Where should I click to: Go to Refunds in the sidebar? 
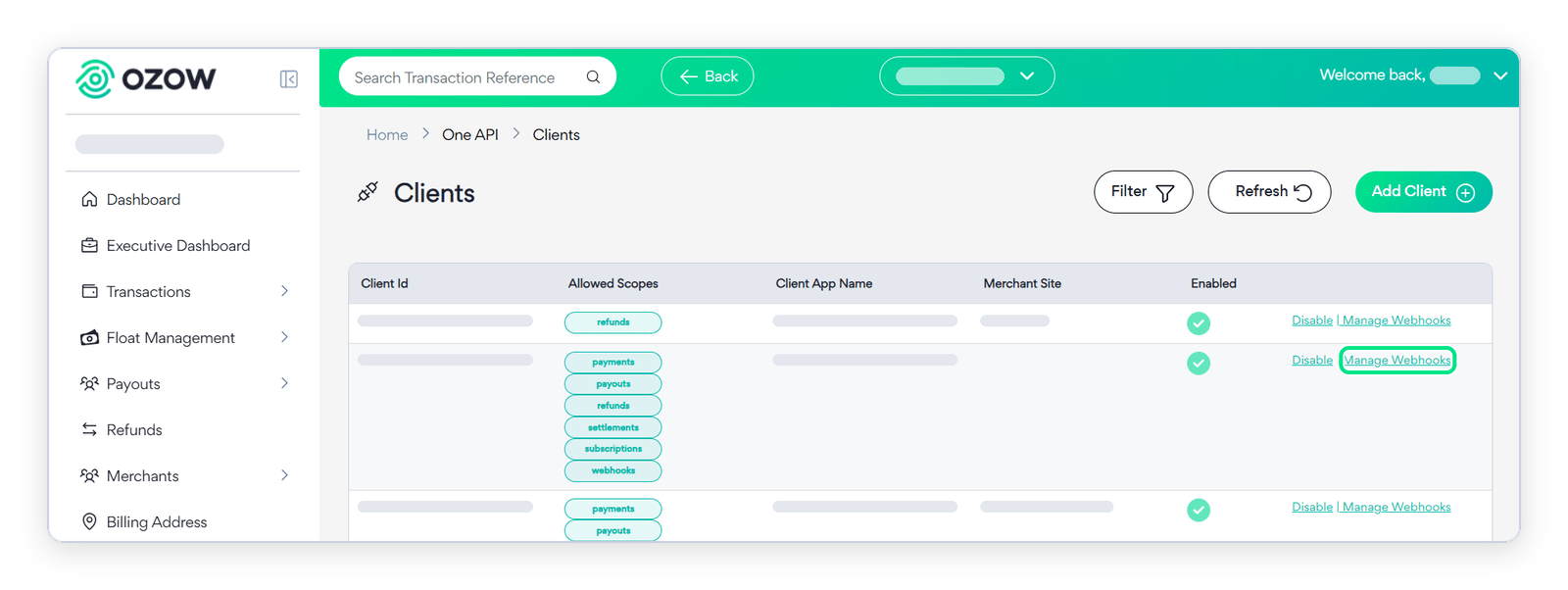(x=134, y=429)
